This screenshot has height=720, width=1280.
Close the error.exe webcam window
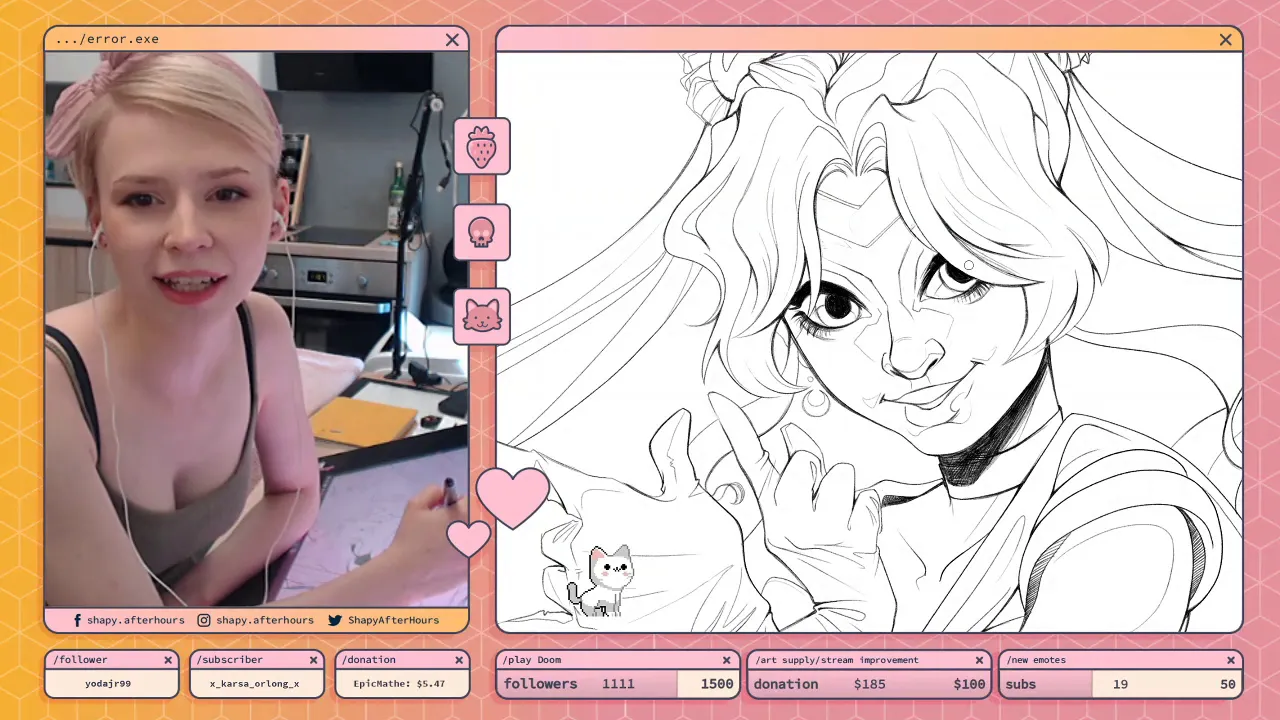452,40
